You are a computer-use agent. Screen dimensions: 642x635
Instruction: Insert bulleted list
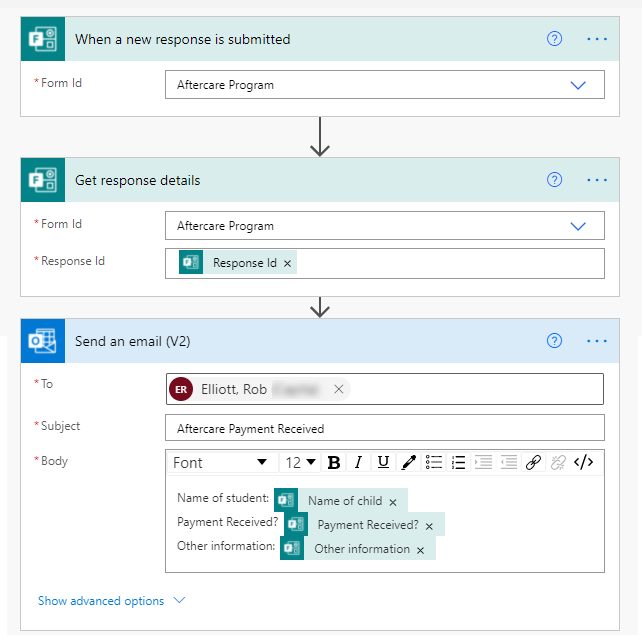434,463
